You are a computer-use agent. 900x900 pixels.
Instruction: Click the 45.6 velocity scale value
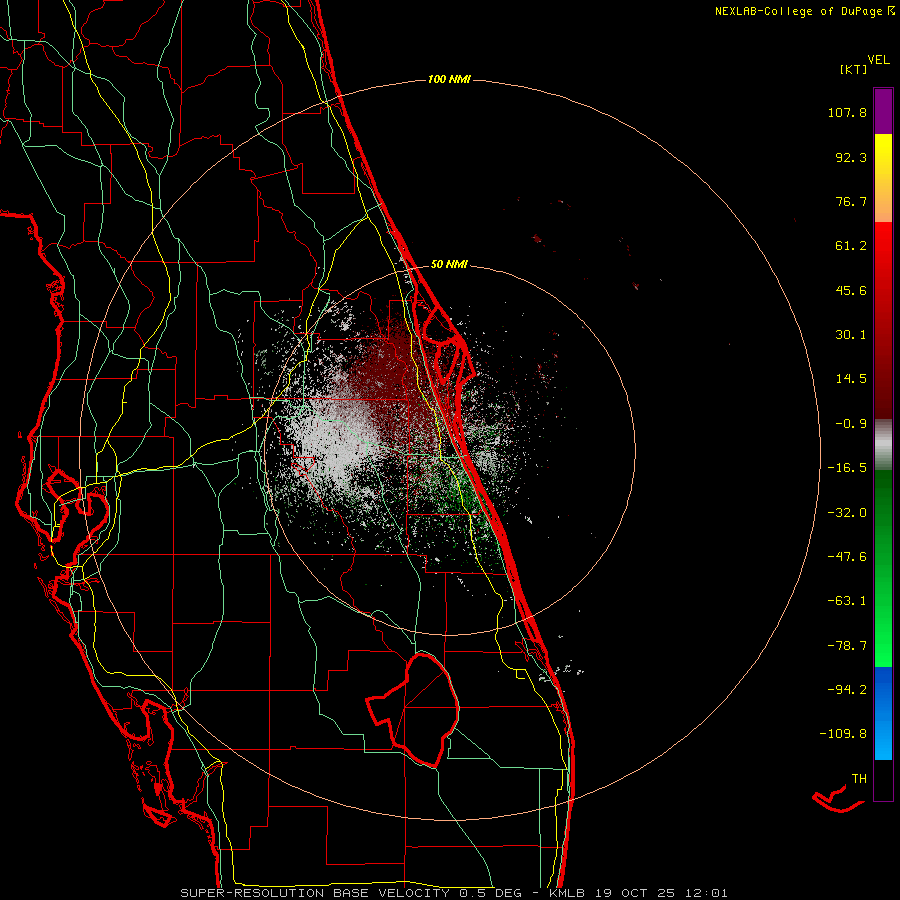(851, 290)
